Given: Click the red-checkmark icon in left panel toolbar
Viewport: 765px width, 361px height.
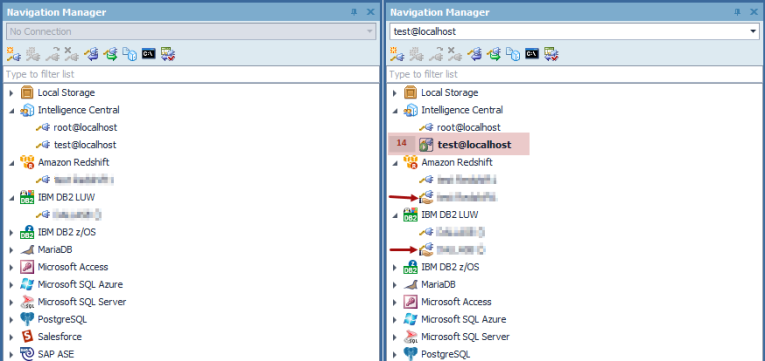Looking at the screenshot, I should click(168, 54).
